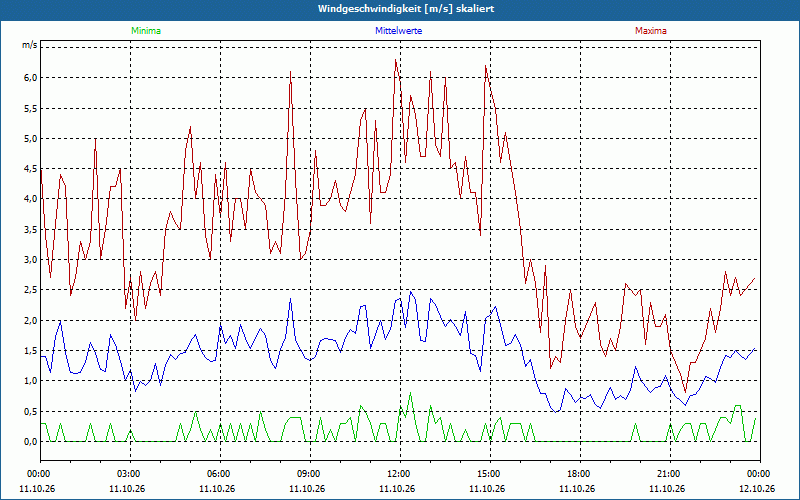Click the 3,0 y-axis value label
Screen dimensions: 800x500
pos(30,260)
